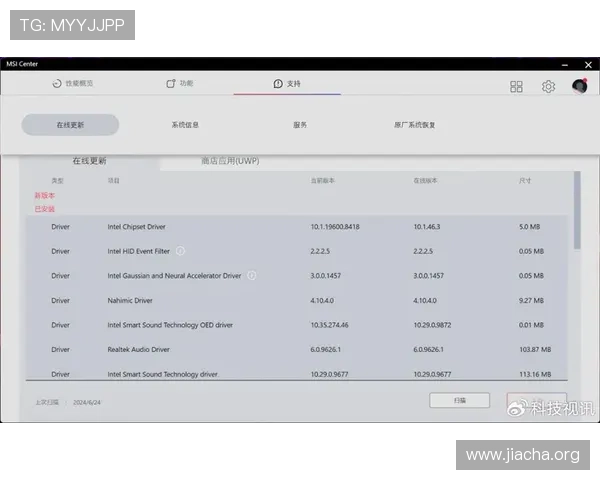600x480 pixels.
Task: Click online version 10.1.46.3
Action: click(427, 227)
